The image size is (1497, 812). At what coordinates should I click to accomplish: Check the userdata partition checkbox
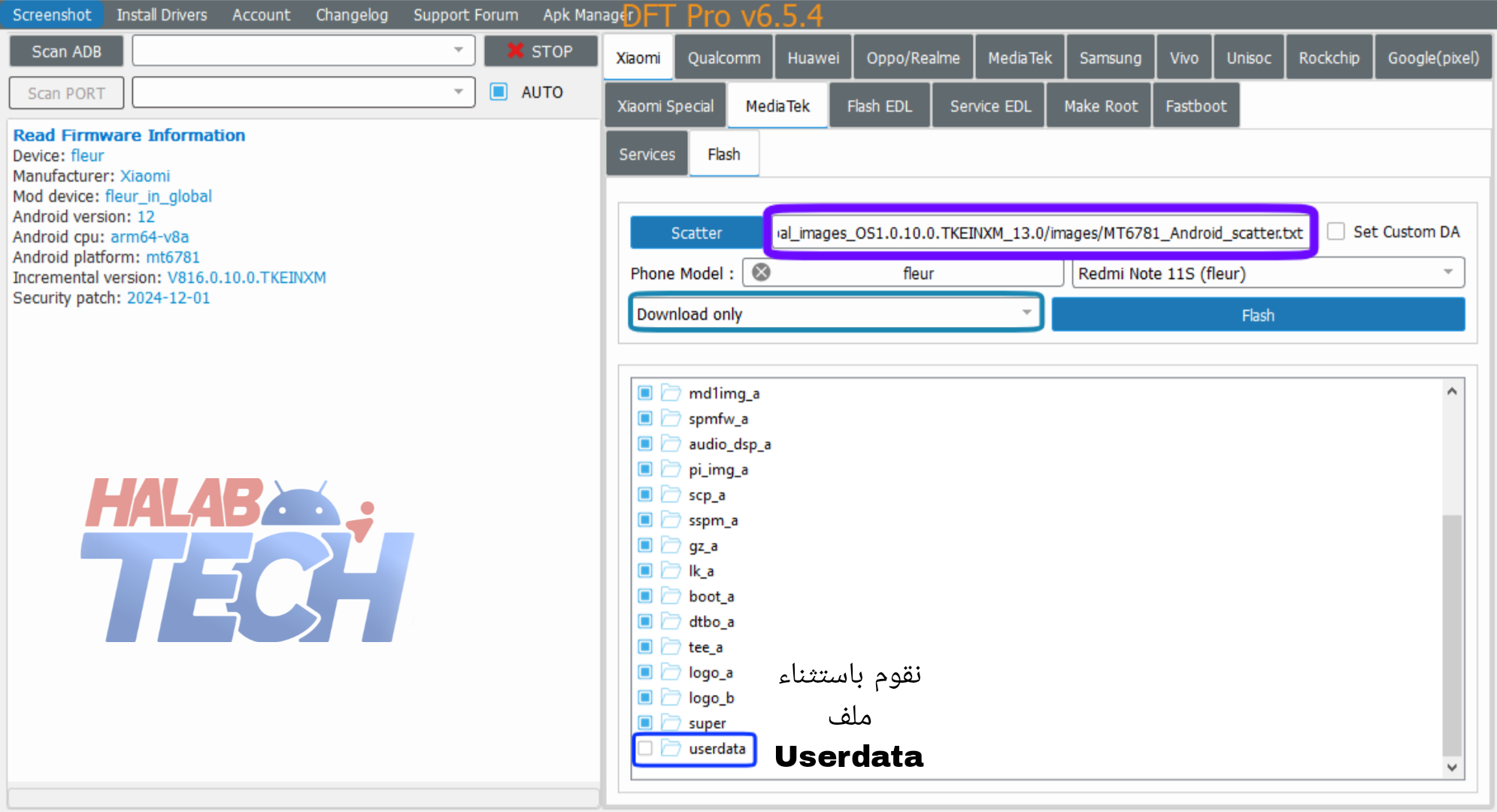[x=645, y=748]
